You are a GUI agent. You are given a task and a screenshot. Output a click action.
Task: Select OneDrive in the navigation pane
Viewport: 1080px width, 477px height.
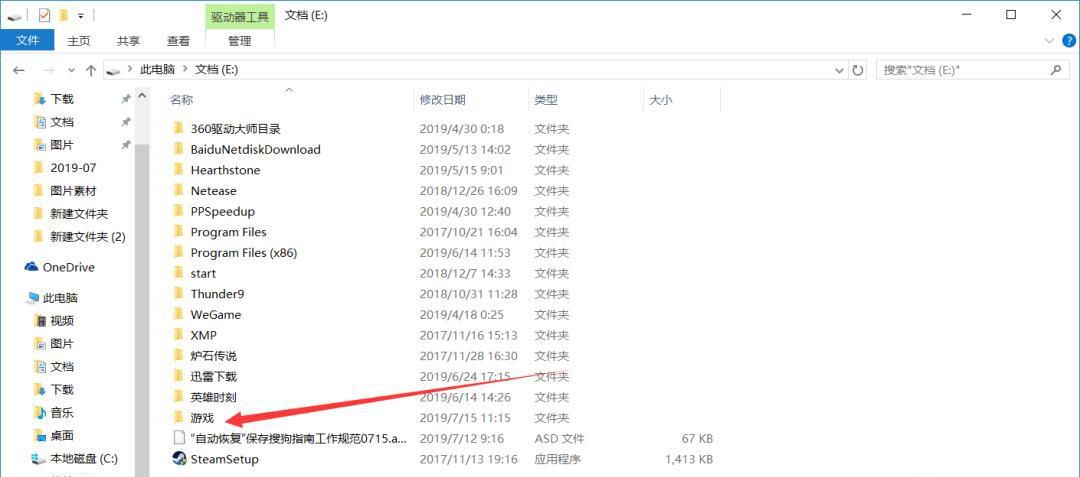69,267
